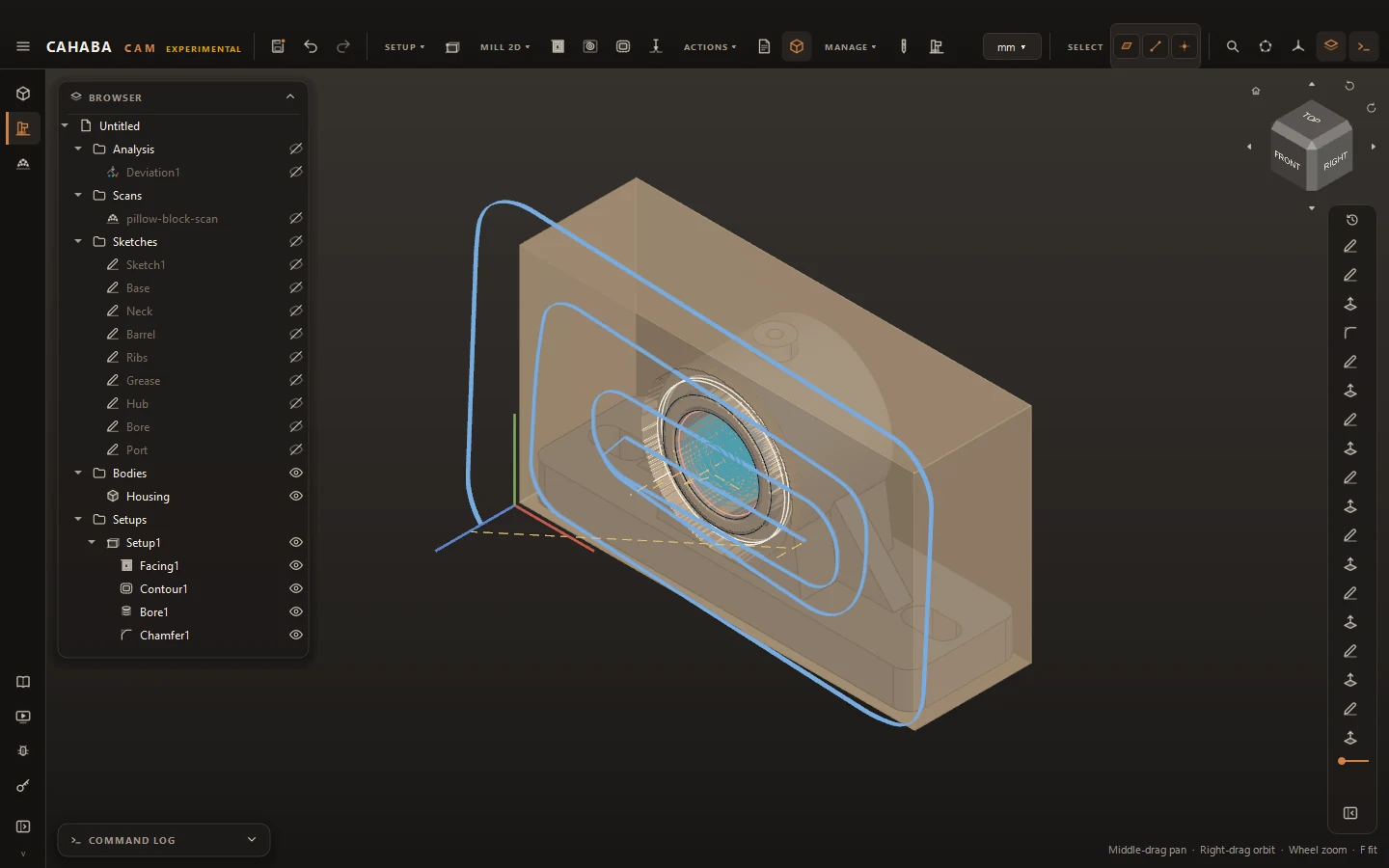Click the save document icon
Image resolution: width=1389 pixels, height=868 pixels.
[x=278, y=46]
